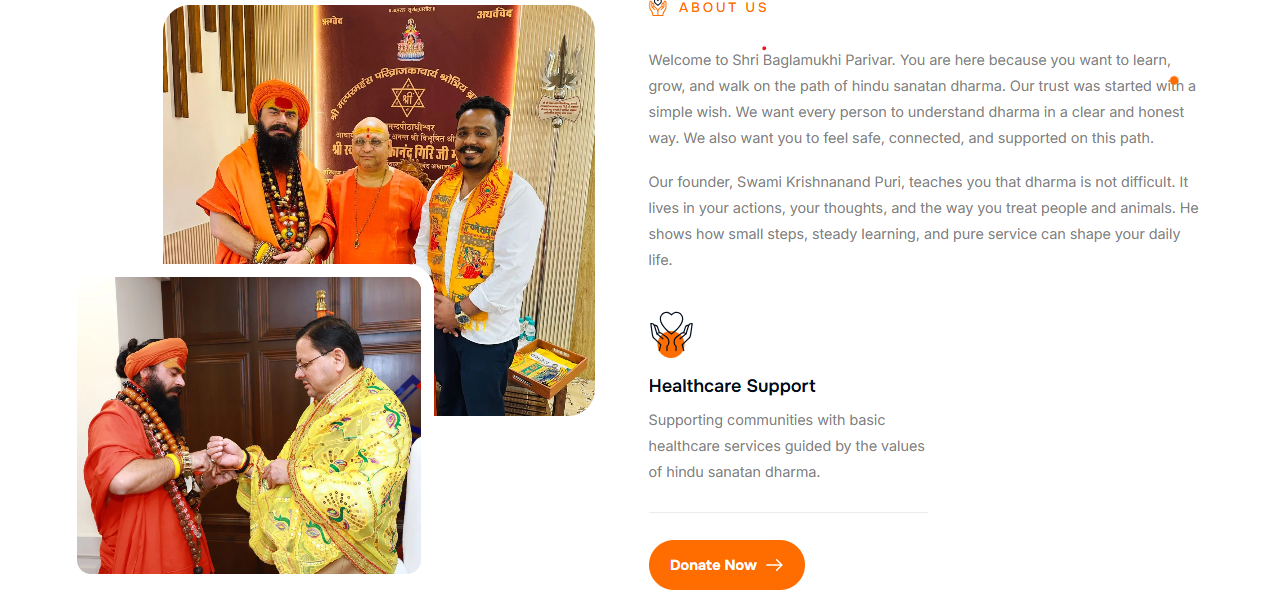
Task: Click the heart-in-hands Healthcare Support icon
Action: point(671,334)
